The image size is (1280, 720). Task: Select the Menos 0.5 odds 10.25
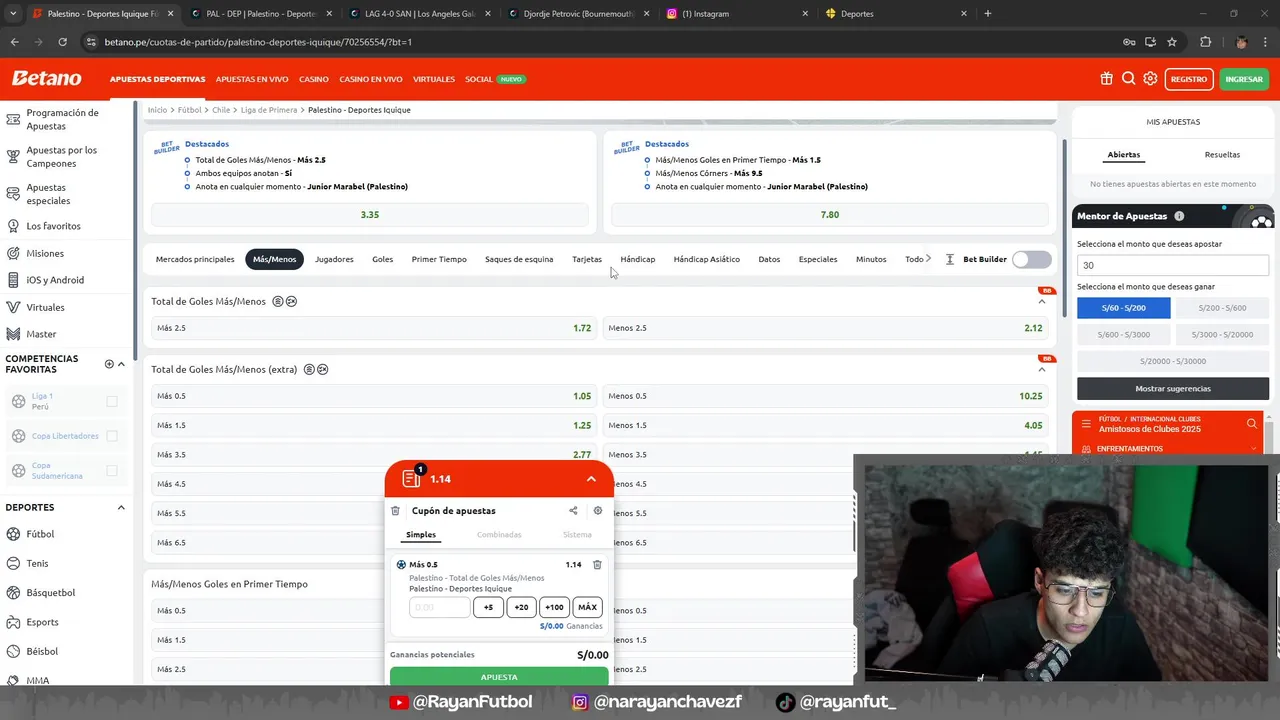[826, 396]
